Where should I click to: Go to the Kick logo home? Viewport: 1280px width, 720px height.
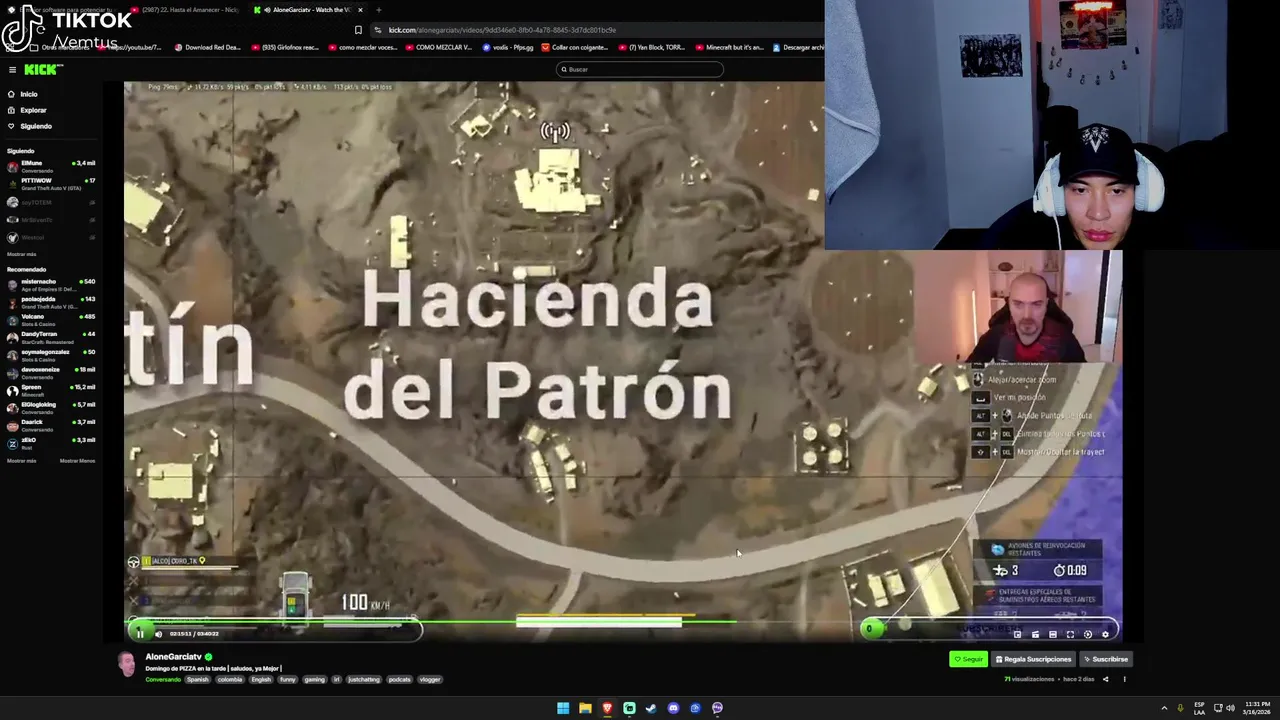(x=43, y=69)
